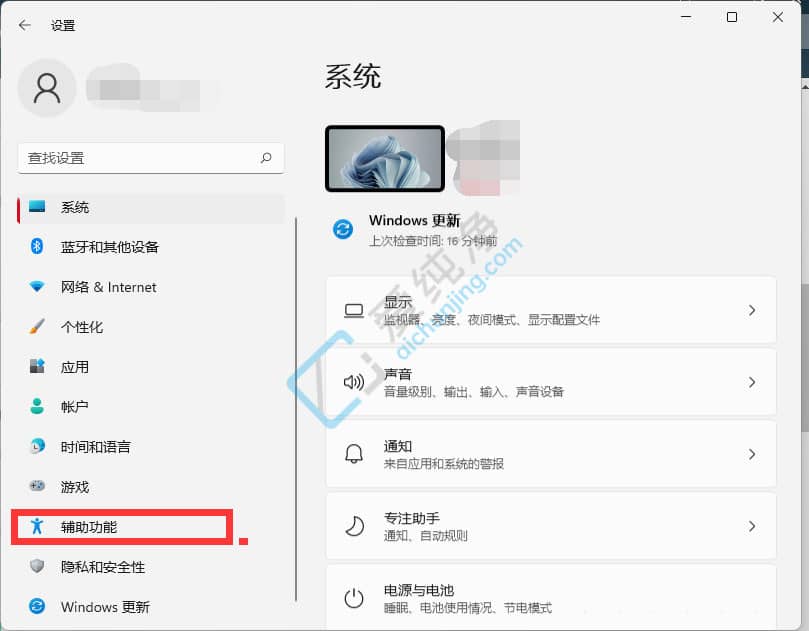This screenshot has width=809, height=631.
Task: Open 帐户 settings page
Action: [151, 407]
